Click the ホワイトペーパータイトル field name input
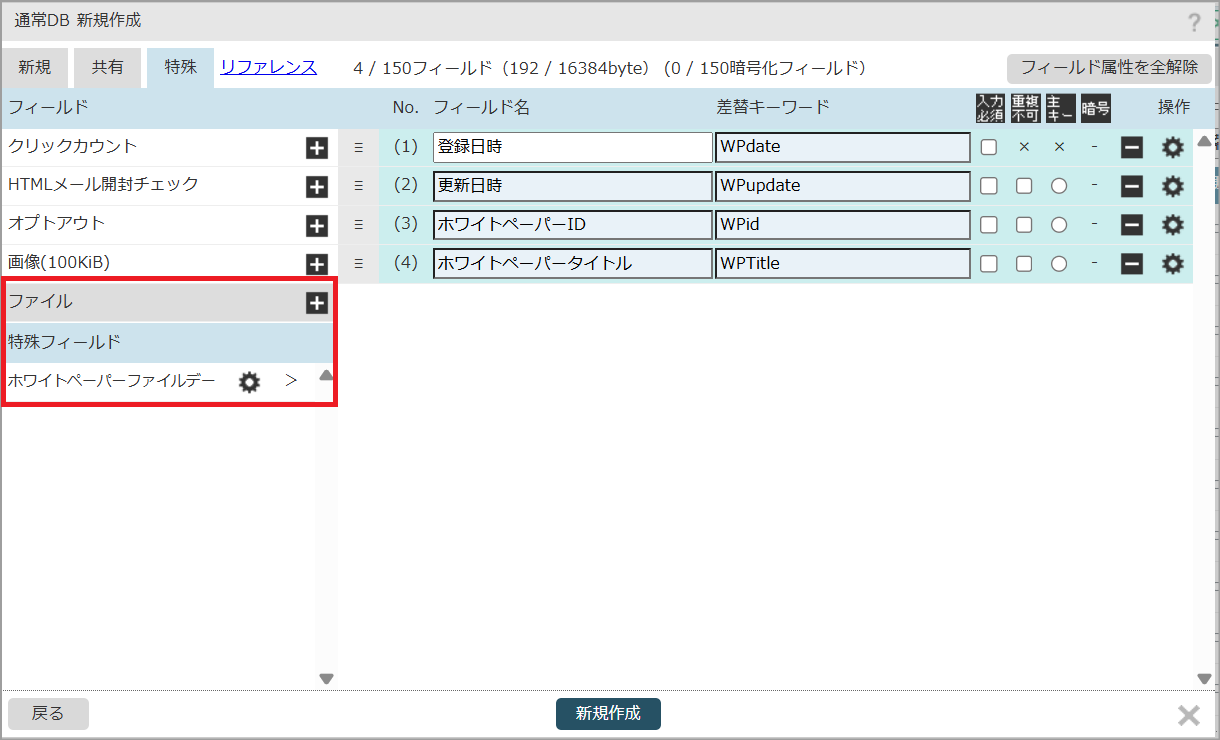 (x=572, y=264)
